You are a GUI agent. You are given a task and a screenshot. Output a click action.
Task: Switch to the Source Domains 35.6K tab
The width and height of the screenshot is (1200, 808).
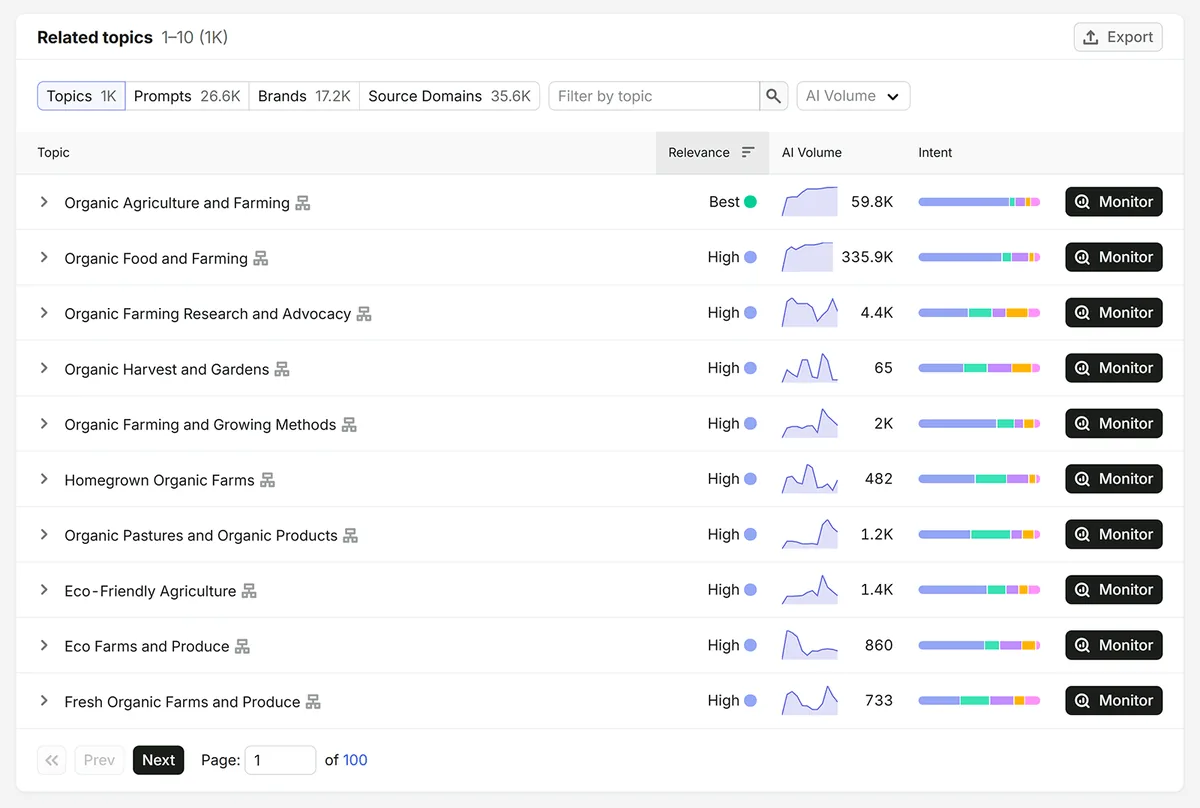[x=449, y=96]
